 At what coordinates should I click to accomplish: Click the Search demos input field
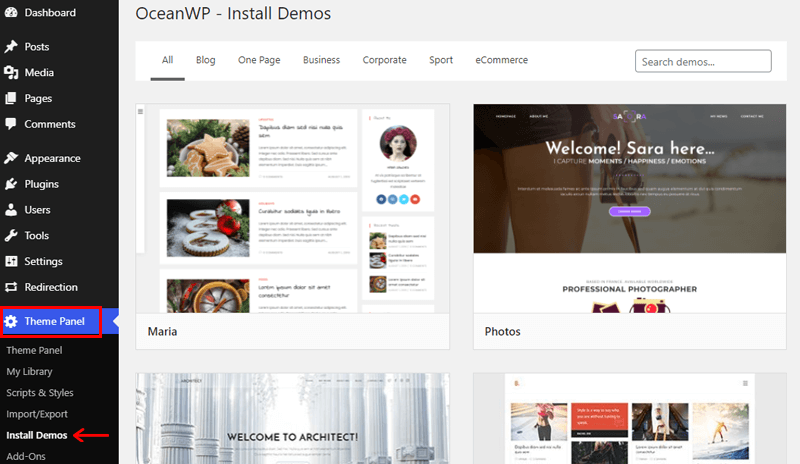coord(703,61)
